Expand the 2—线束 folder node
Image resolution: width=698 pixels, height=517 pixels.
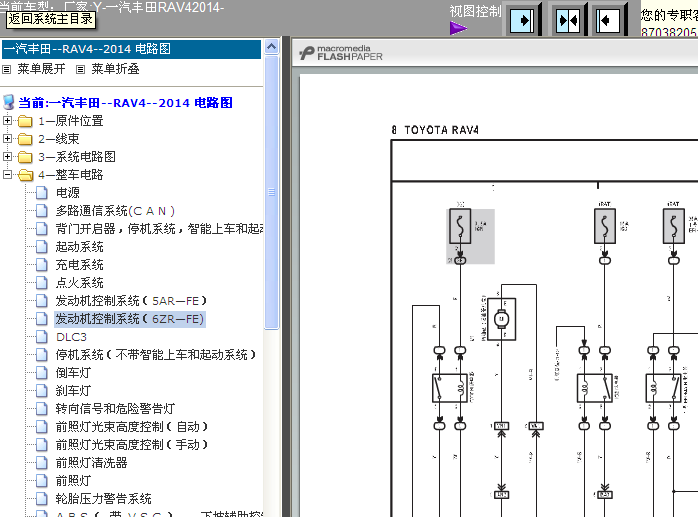[x=7, y=138]
